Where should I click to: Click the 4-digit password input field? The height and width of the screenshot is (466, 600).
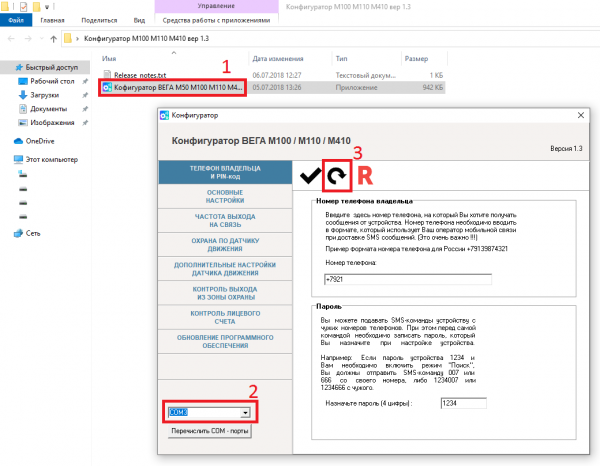click(x=463, y=403)
